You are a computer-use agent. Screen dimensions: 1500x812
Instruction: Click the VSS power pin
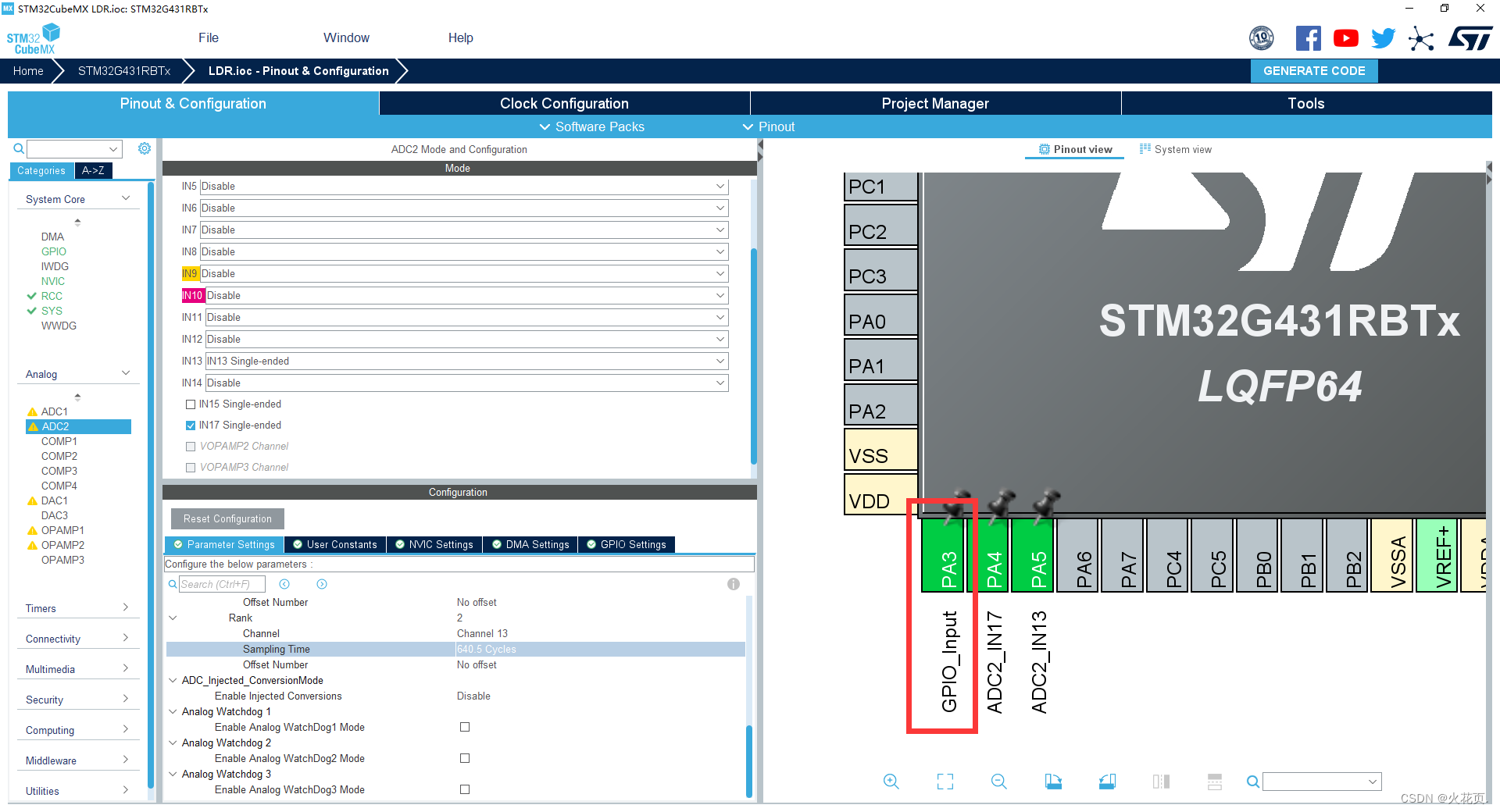[x=881, y=450]
